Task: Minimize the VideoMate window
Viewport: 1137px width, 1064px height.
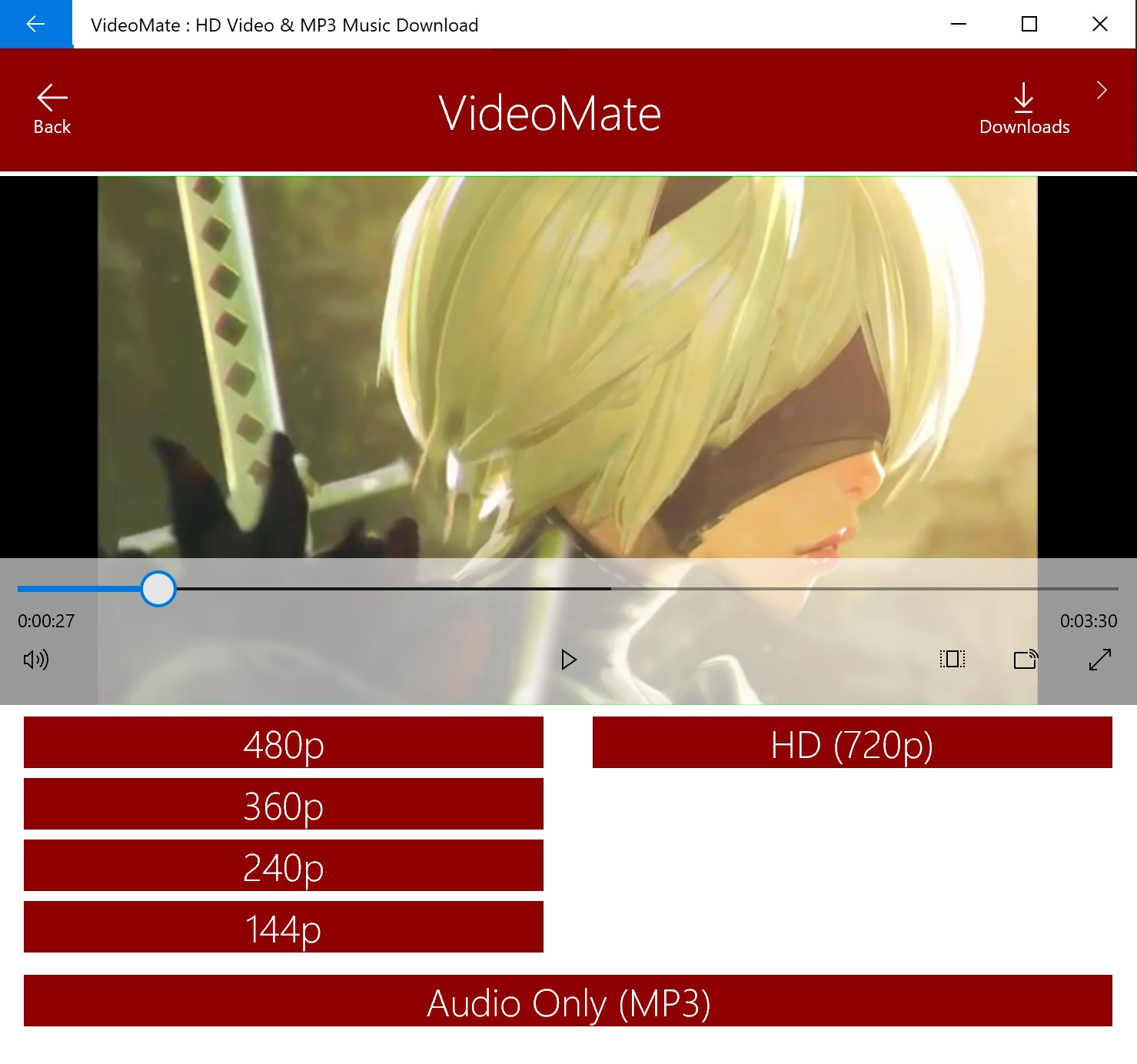Action: pyautogui.click(x=959, y=24)
